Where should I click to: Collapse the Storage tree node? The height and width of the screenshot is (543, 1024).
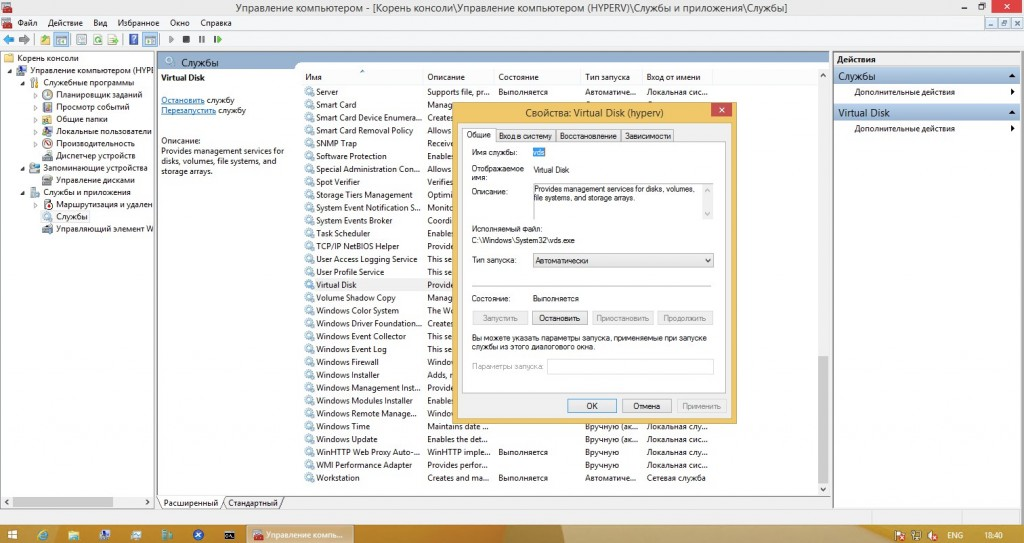[x=23, y=168]
